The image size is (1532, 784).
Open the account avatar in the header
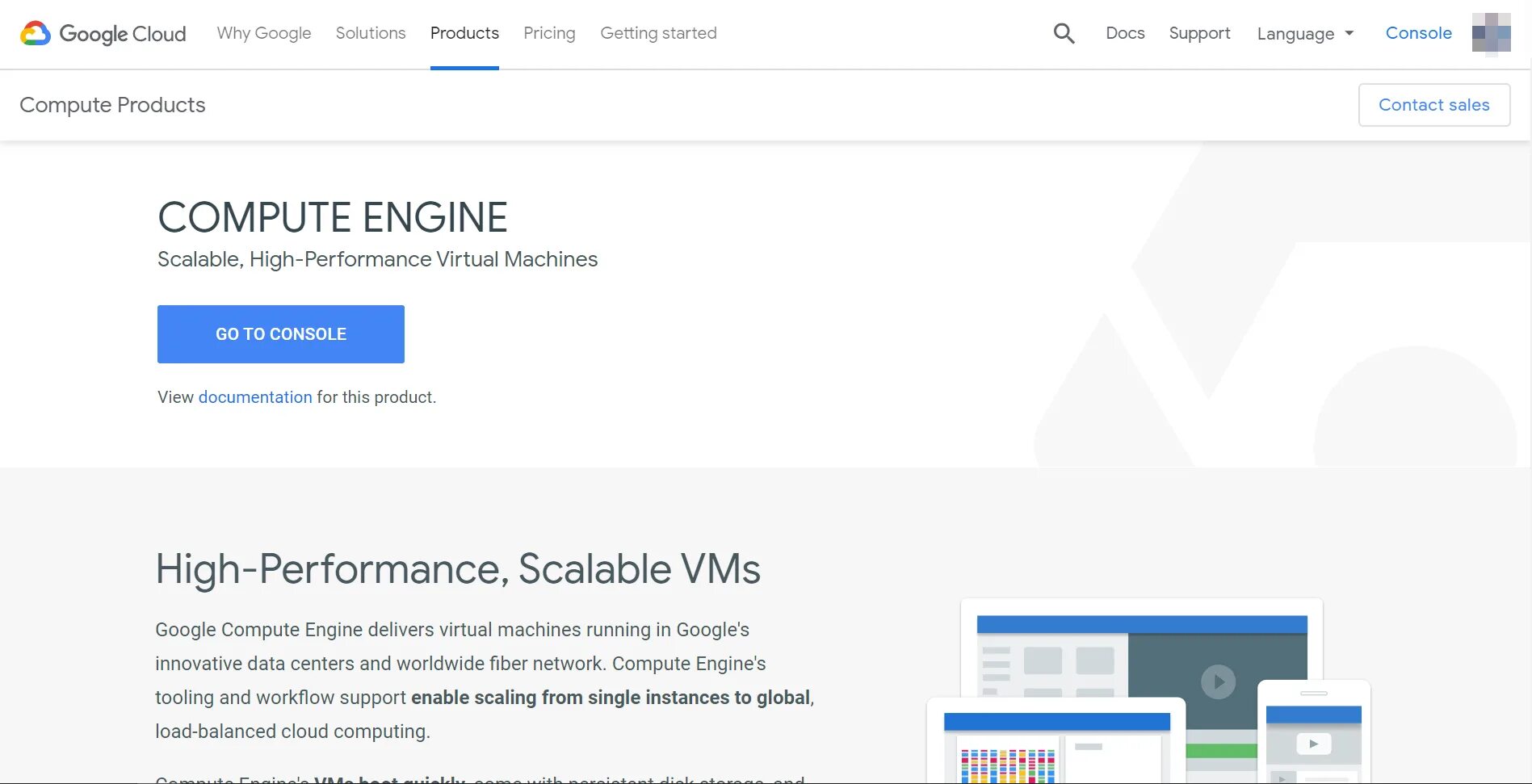(1491, 33)
